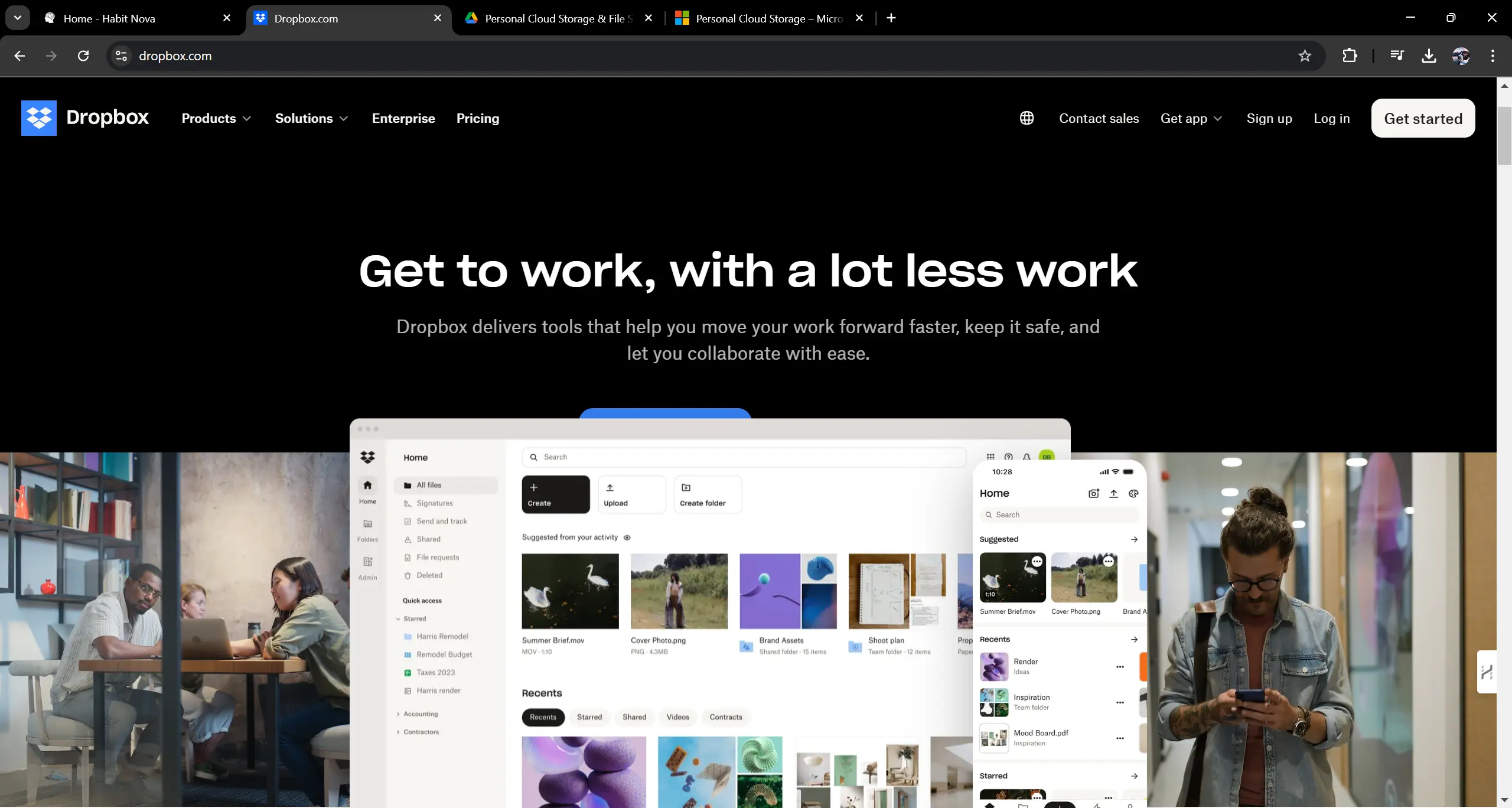The height and width of the screenshot is (808, 1512).
Task: Open the Chrome profile avatar
Action: point(1461,56)
